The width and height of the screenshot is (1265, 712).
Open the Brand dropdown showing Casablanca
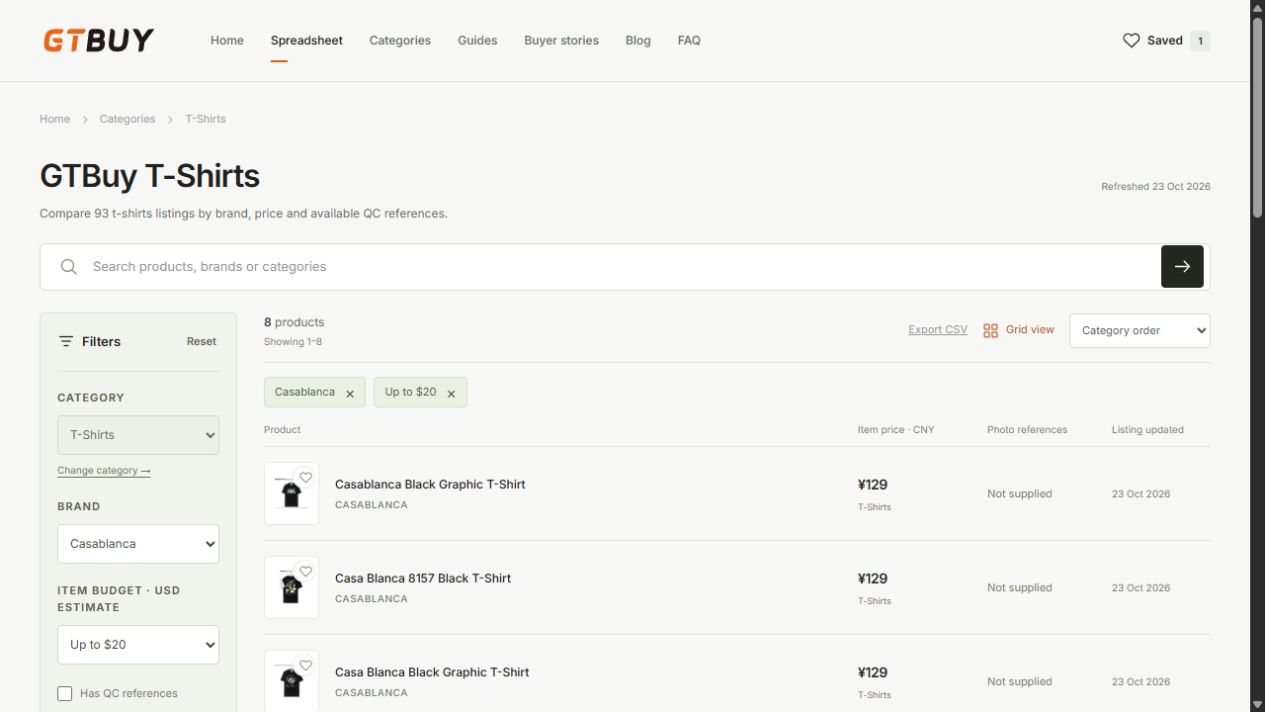click(138, 544)
